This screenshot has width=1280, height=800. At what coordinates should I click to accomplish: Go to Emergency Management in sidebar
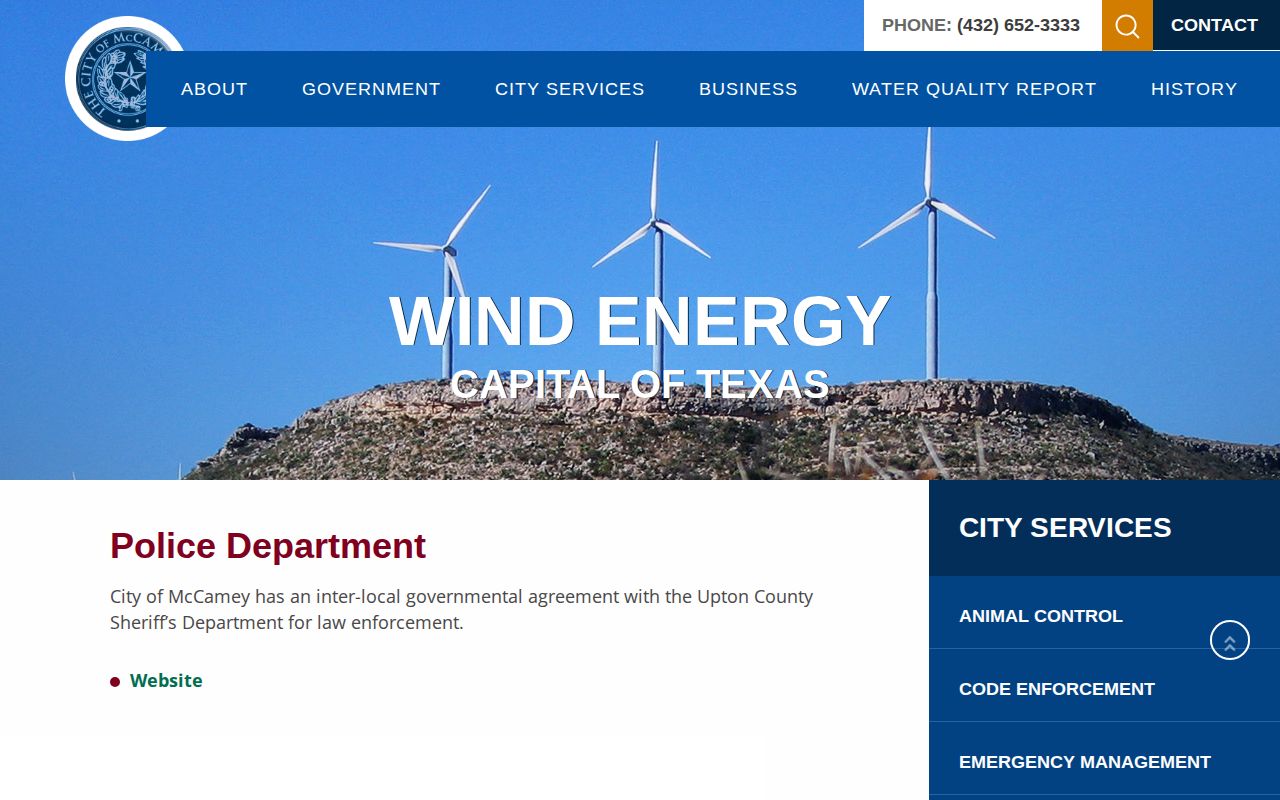tap(1104, 762)
